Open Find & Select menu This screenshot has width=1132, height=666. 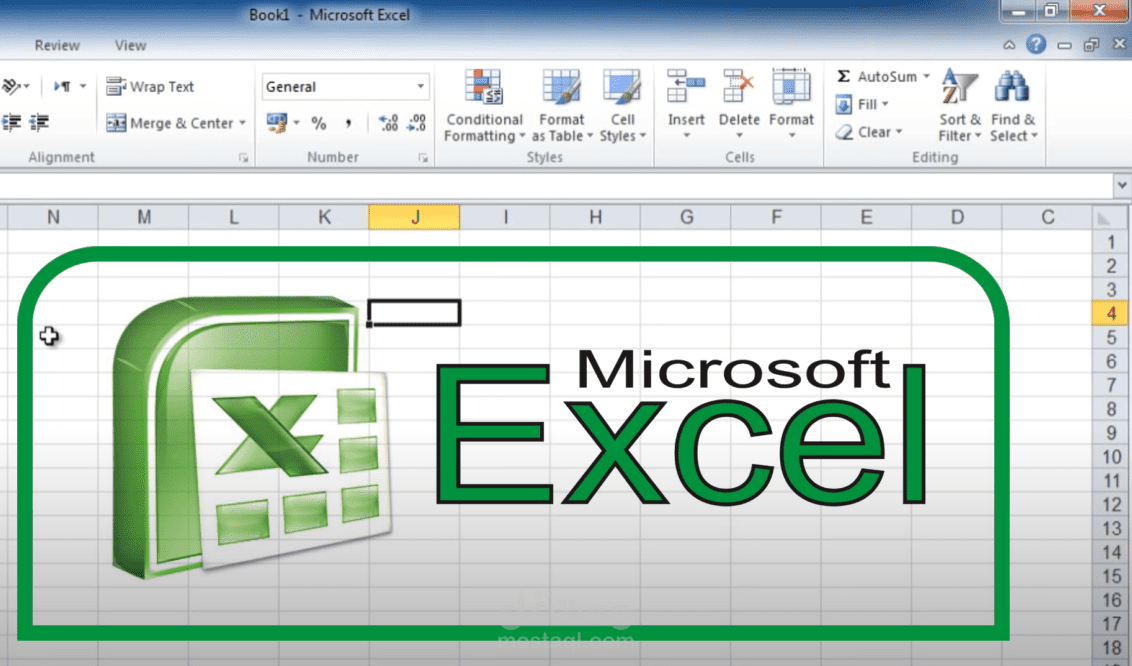1013,106
